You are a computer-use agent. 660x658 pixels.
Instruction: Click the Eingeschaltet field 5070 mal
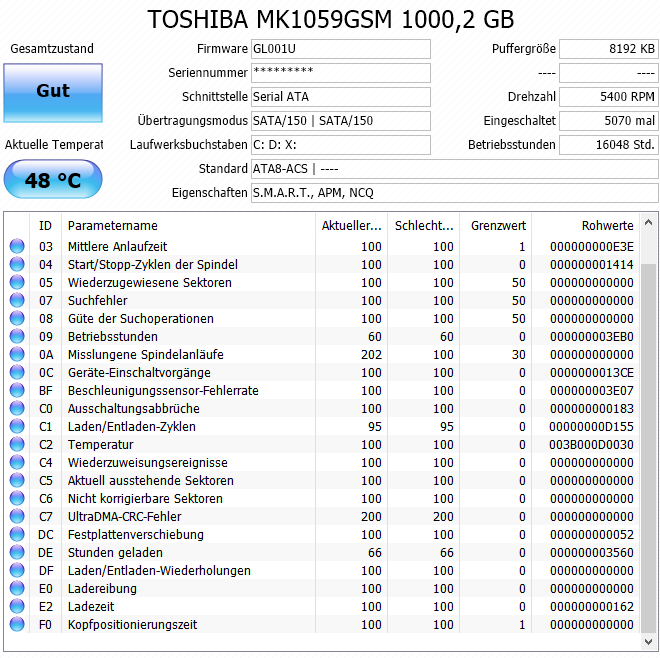tap(609, 121)
